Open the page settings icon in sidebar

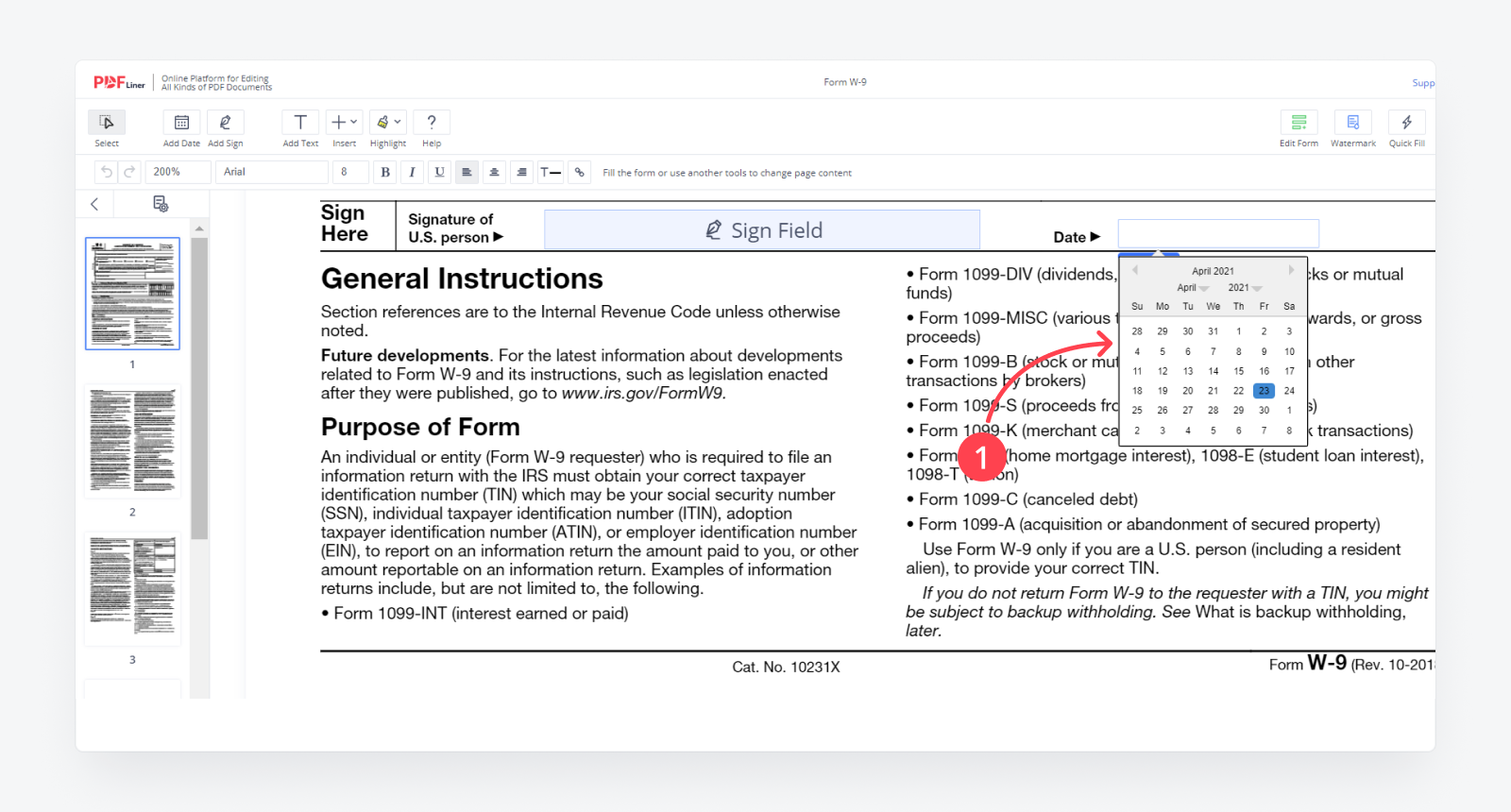coord(161,204)
